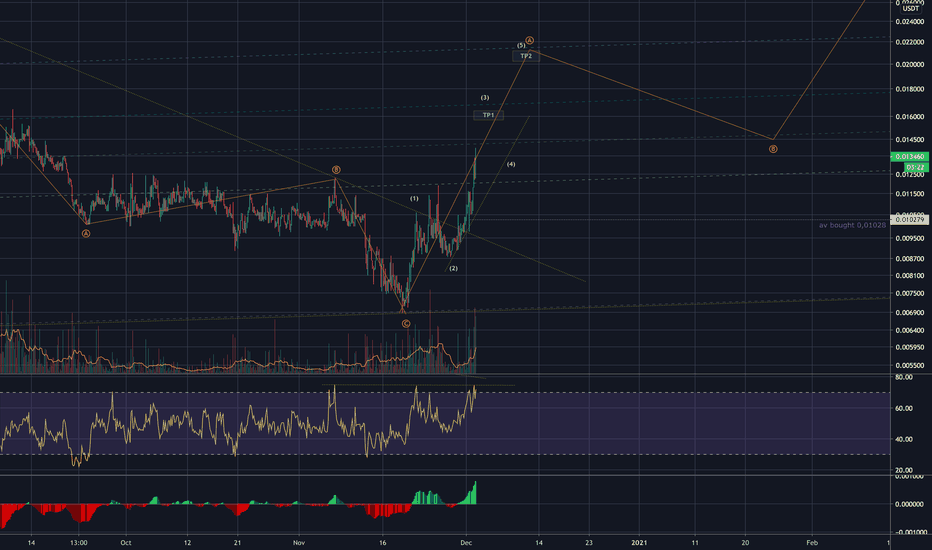Click the Nov time axis label

coord(299,543)
